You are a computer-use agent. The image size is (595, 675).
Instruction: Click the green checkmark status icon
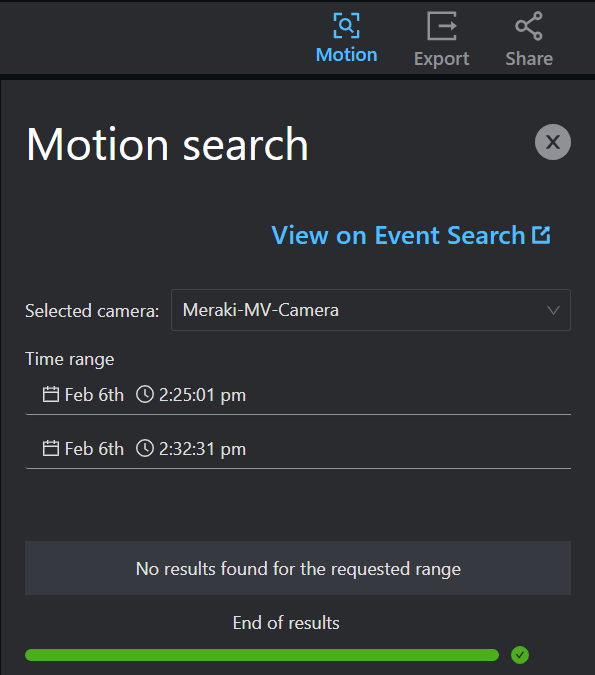[x=520, y=655]
